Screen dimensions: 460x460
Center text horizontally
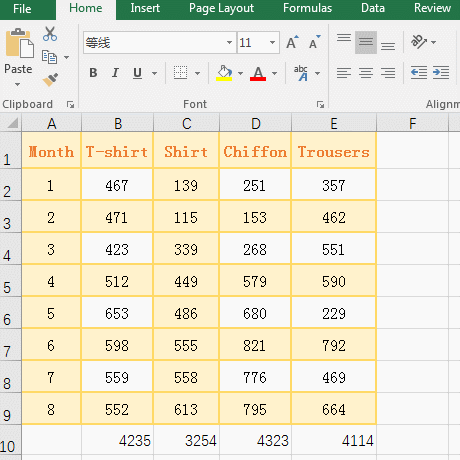(366, 73)
